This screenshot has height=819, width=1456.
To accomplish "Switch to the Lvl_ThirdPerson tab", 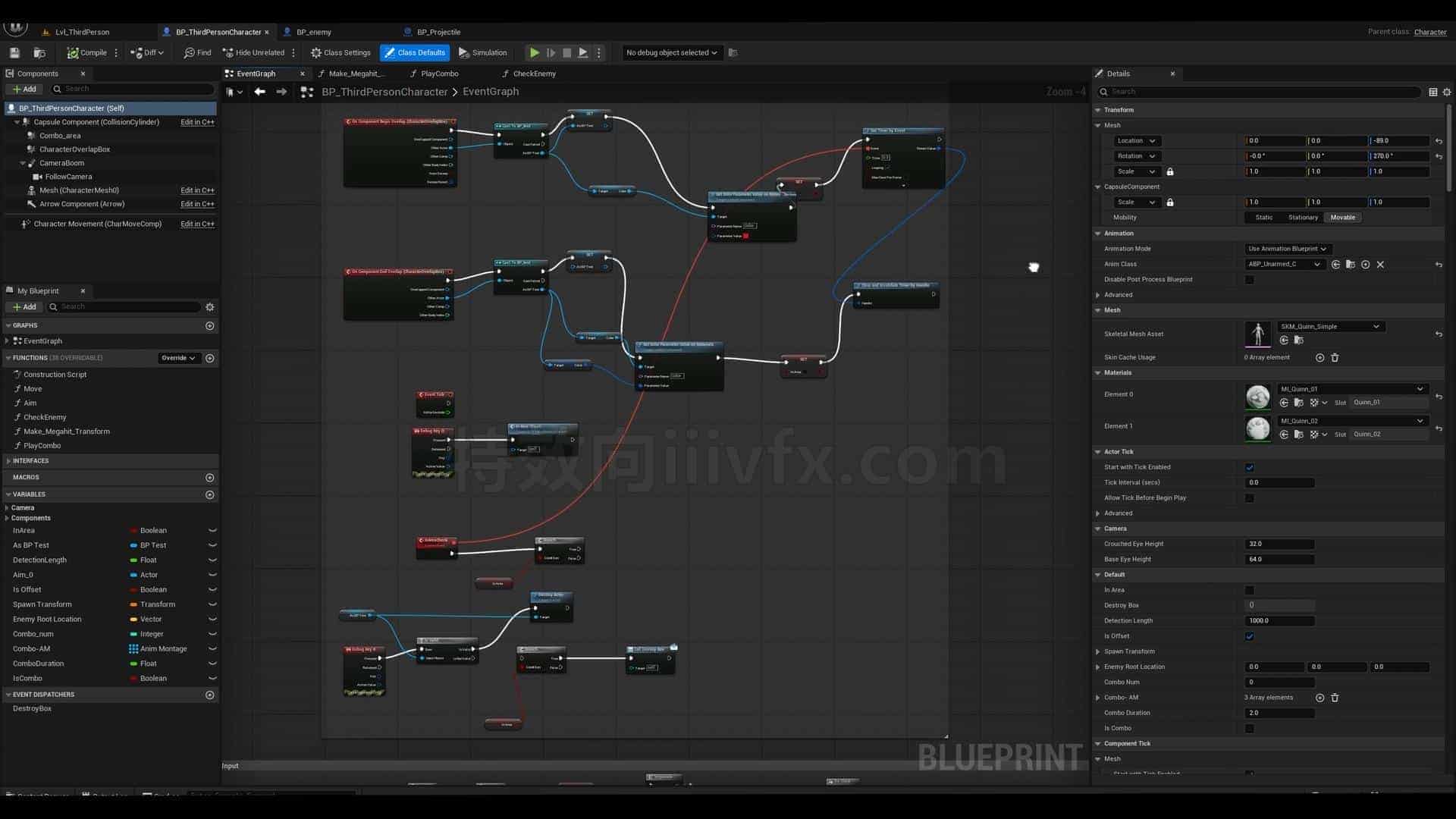I will tap(82, 32).
